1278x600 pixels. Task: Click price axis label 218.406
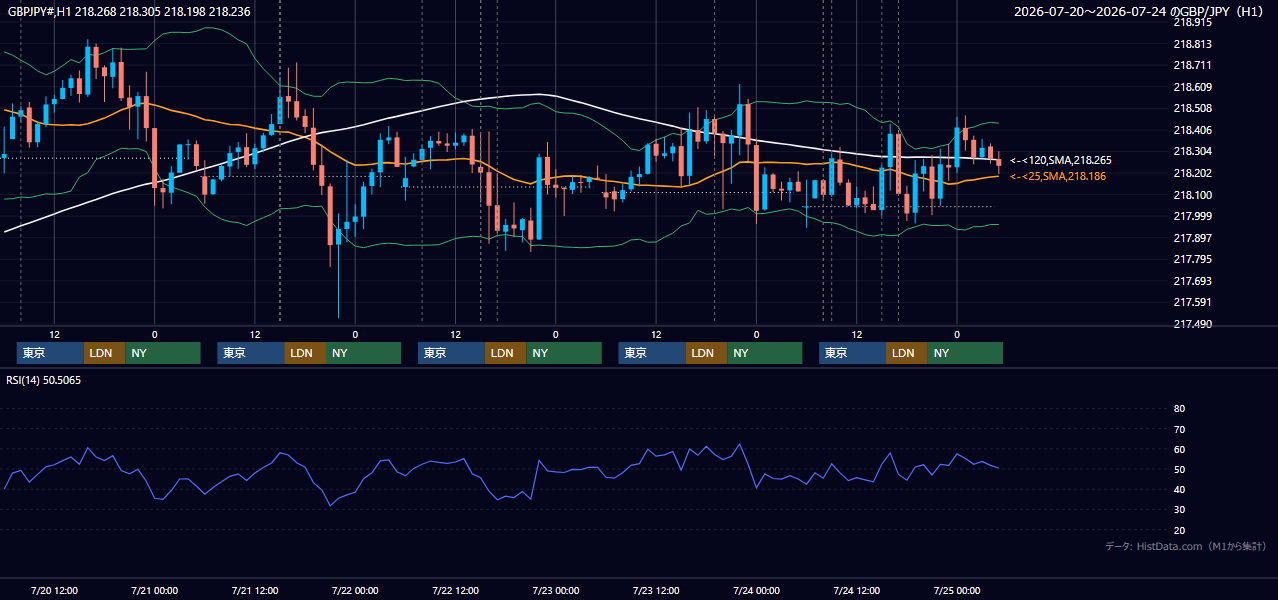click(x=1192, y=130)
